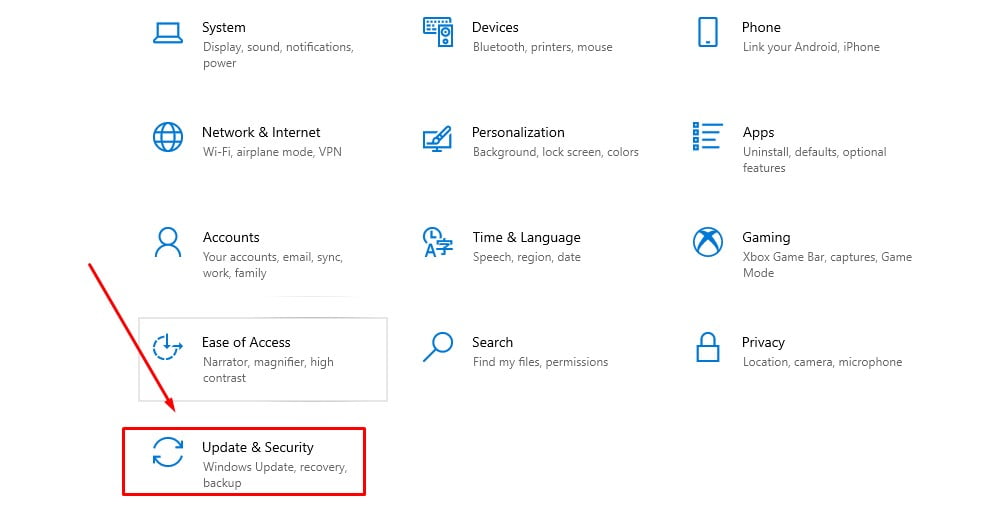The image size is (984, 522).
Task: Click the Personalization paintbrush icon
Action: pyautogui.click(x=437, y=138)
